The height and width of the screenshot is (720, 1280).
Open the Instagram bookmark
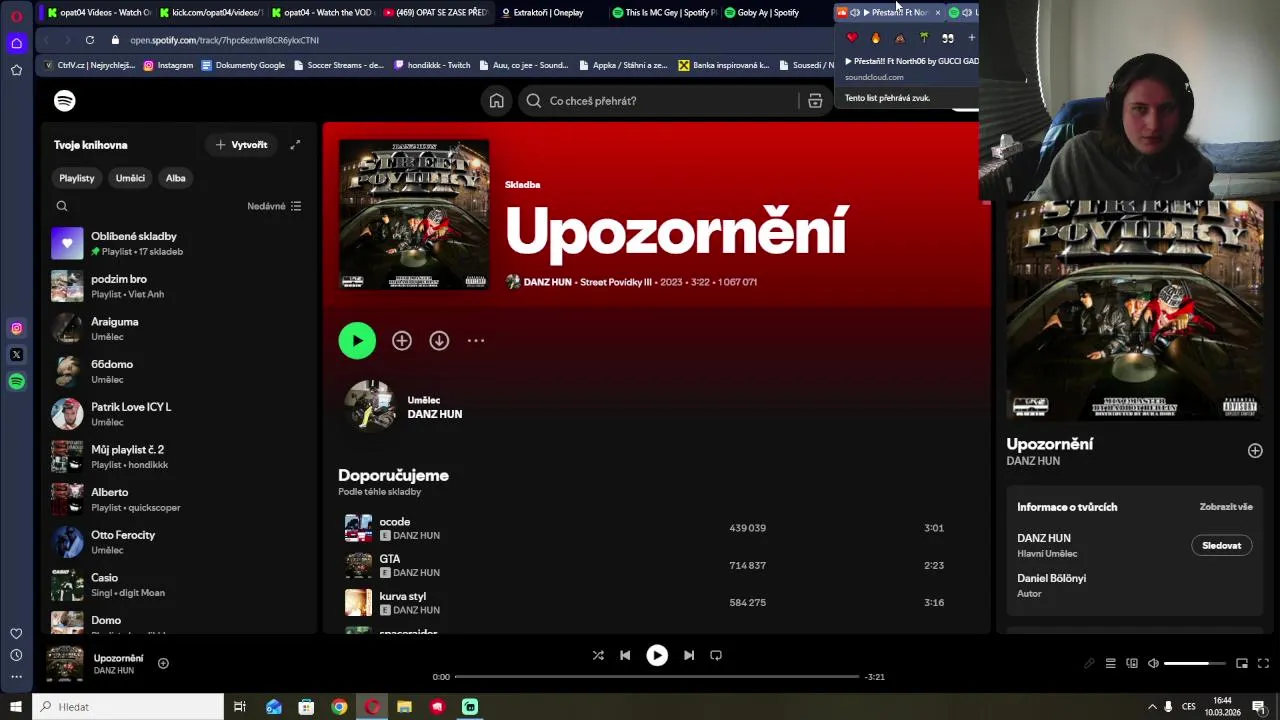click(x=168, y=65)
